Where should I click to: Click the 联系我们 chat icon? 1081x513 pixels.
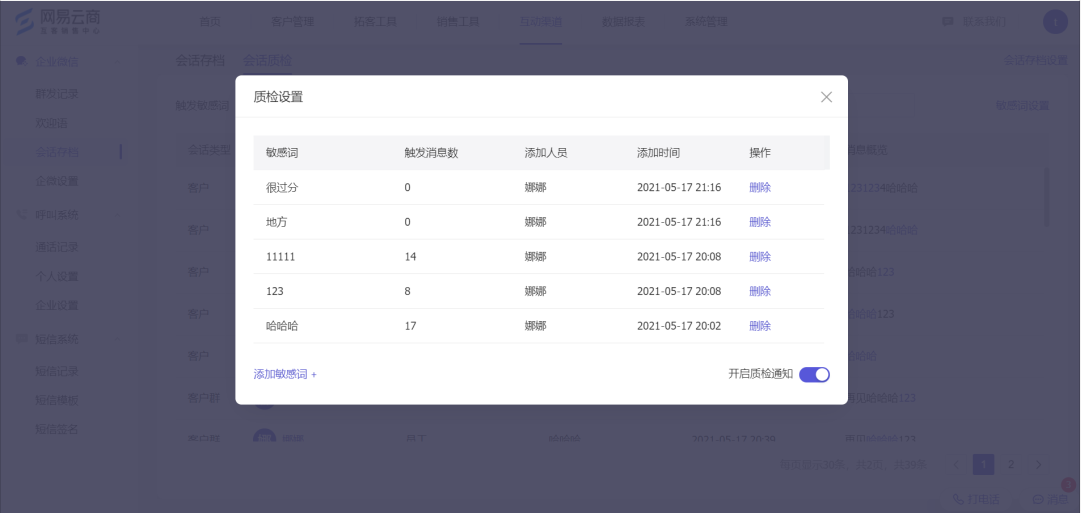pyautogui.click(x=948, y=22)
